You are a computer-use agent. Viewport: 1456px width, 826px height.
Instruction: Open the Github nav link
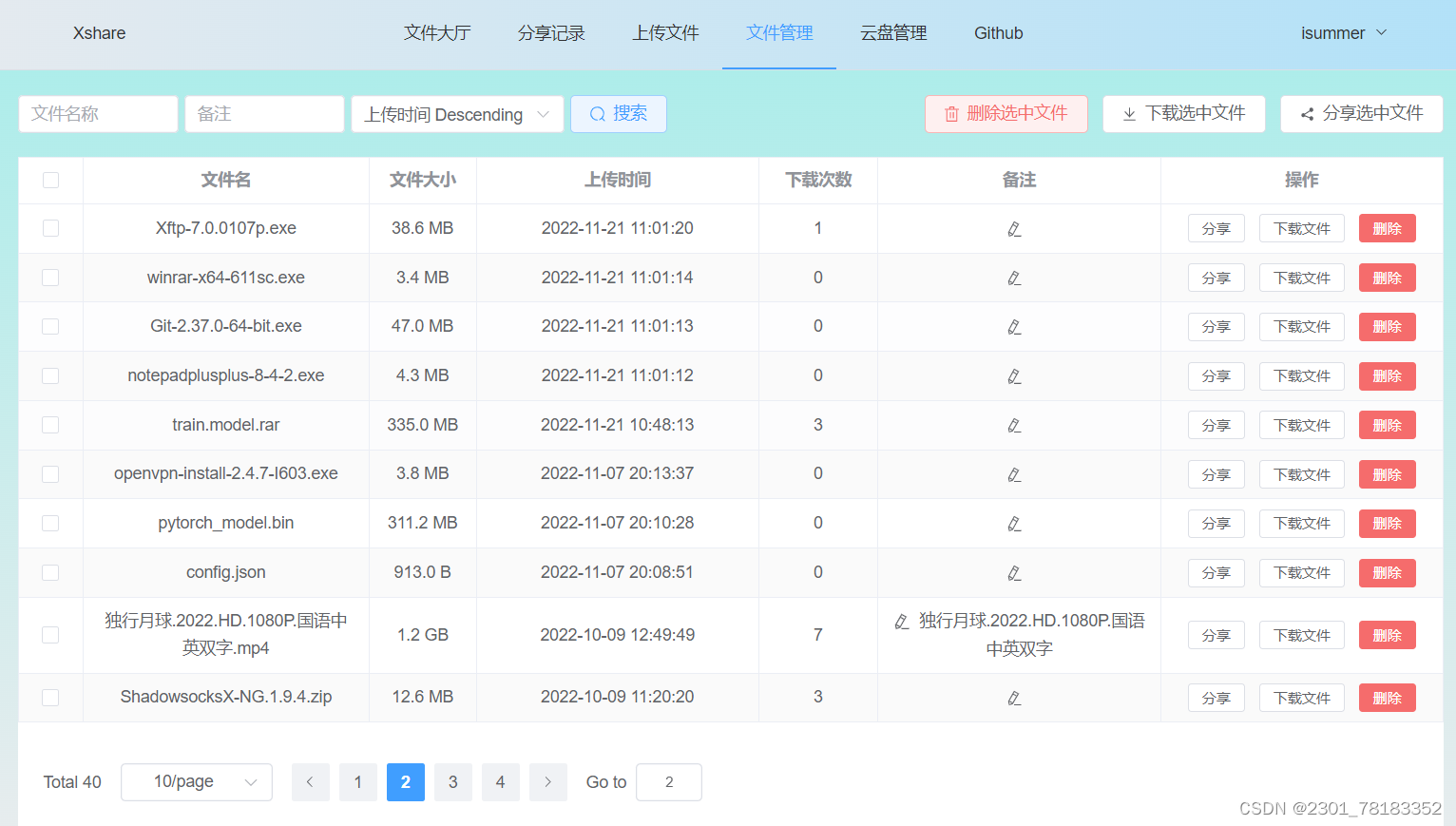click(999, 33)
